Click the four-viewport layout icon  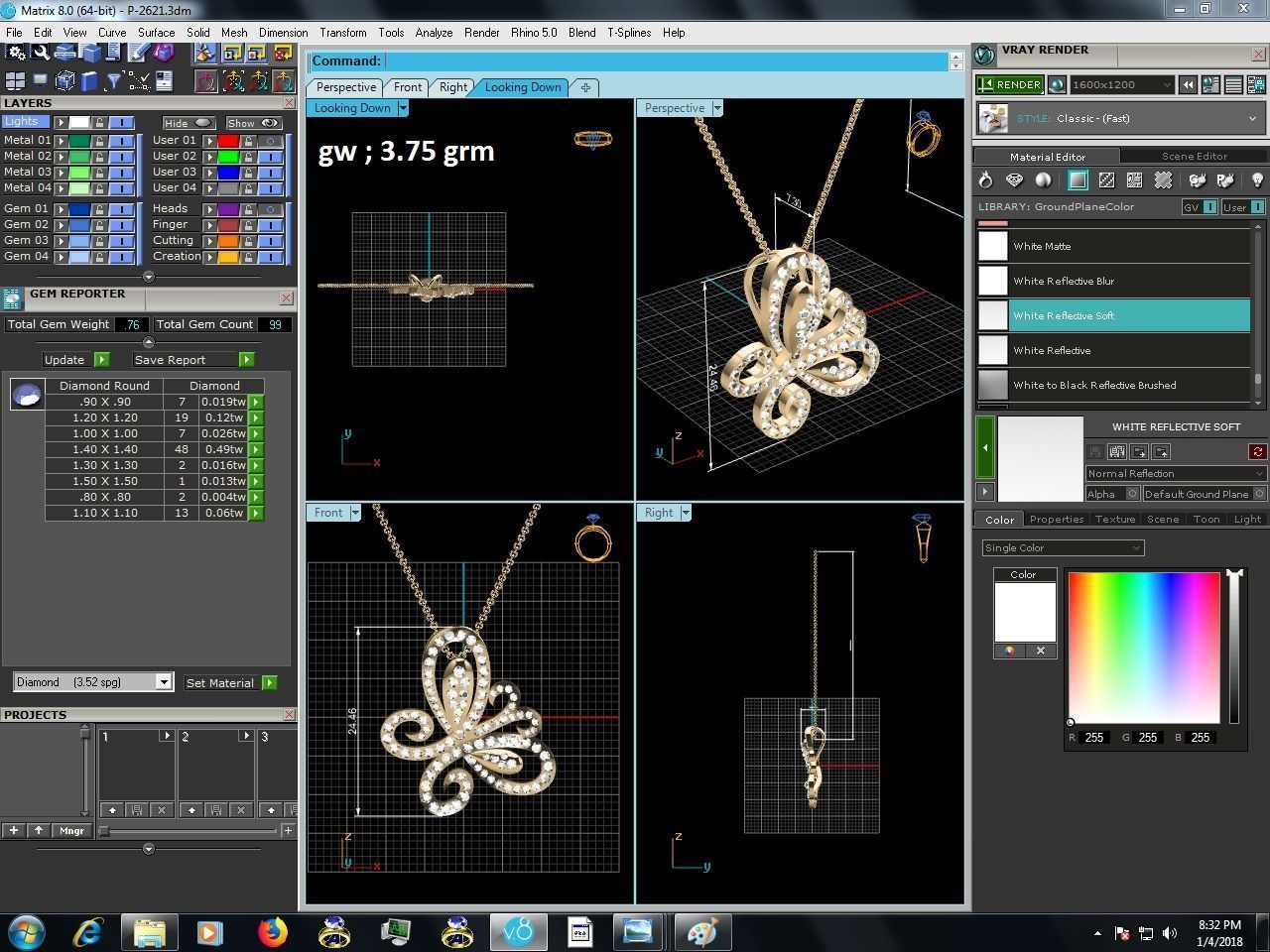point(15,80)
